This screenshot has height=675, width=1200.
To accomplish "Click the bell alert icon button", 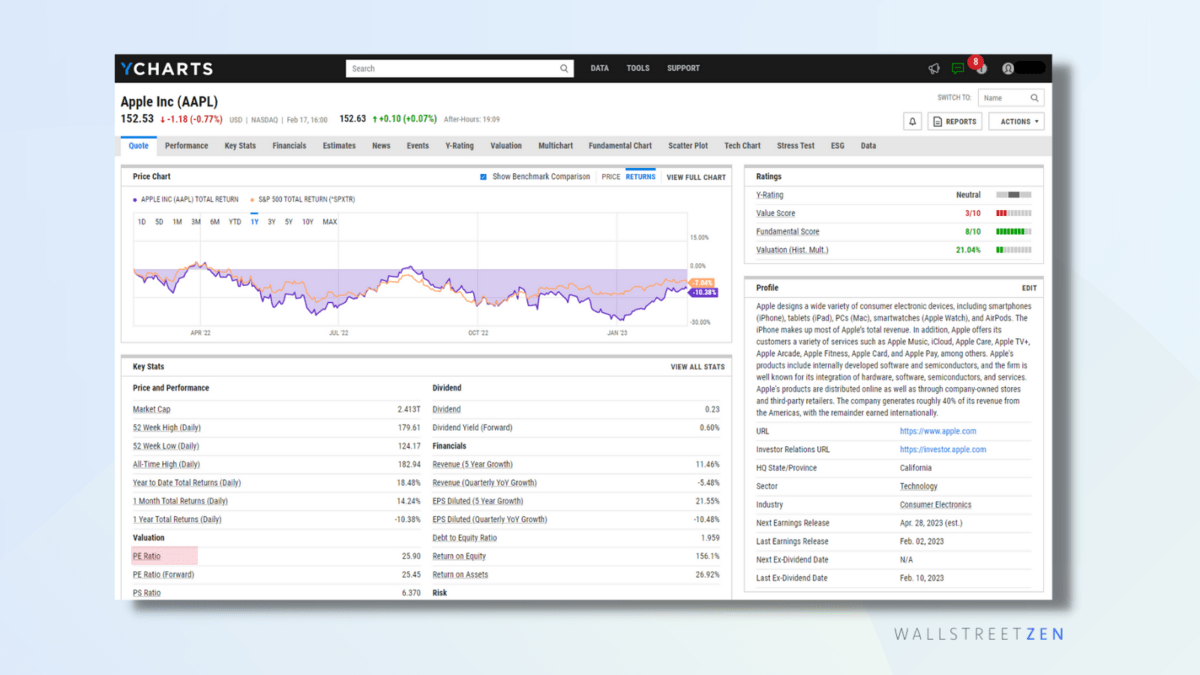I will [x=912, y=122].
